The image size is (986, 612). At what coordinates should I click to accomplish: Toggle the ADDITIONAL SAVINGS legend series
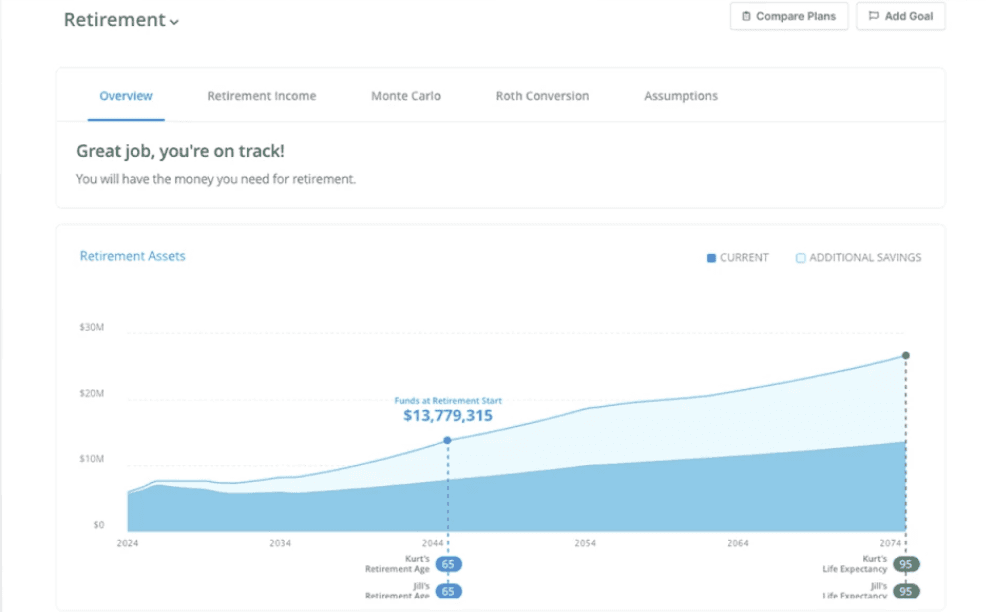tap(858, 258)
